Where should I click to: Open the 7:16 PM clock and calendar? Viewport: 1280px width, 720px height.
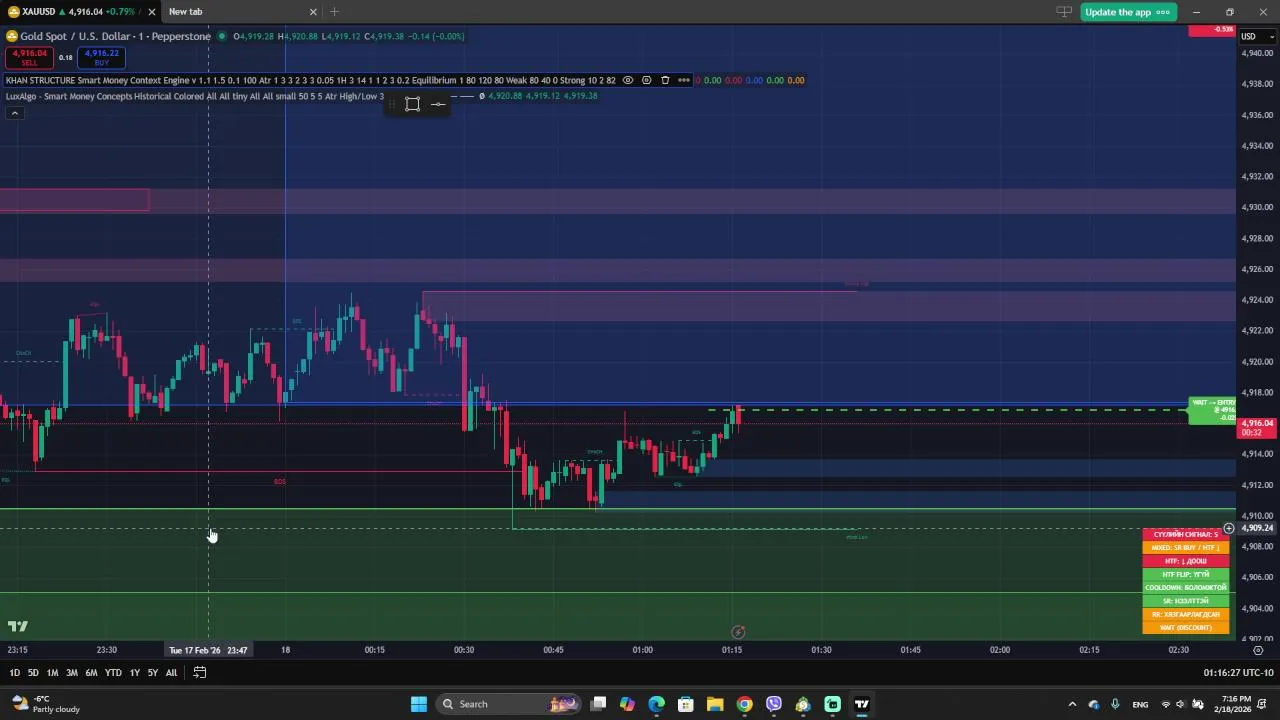[x=1235, y=704]
